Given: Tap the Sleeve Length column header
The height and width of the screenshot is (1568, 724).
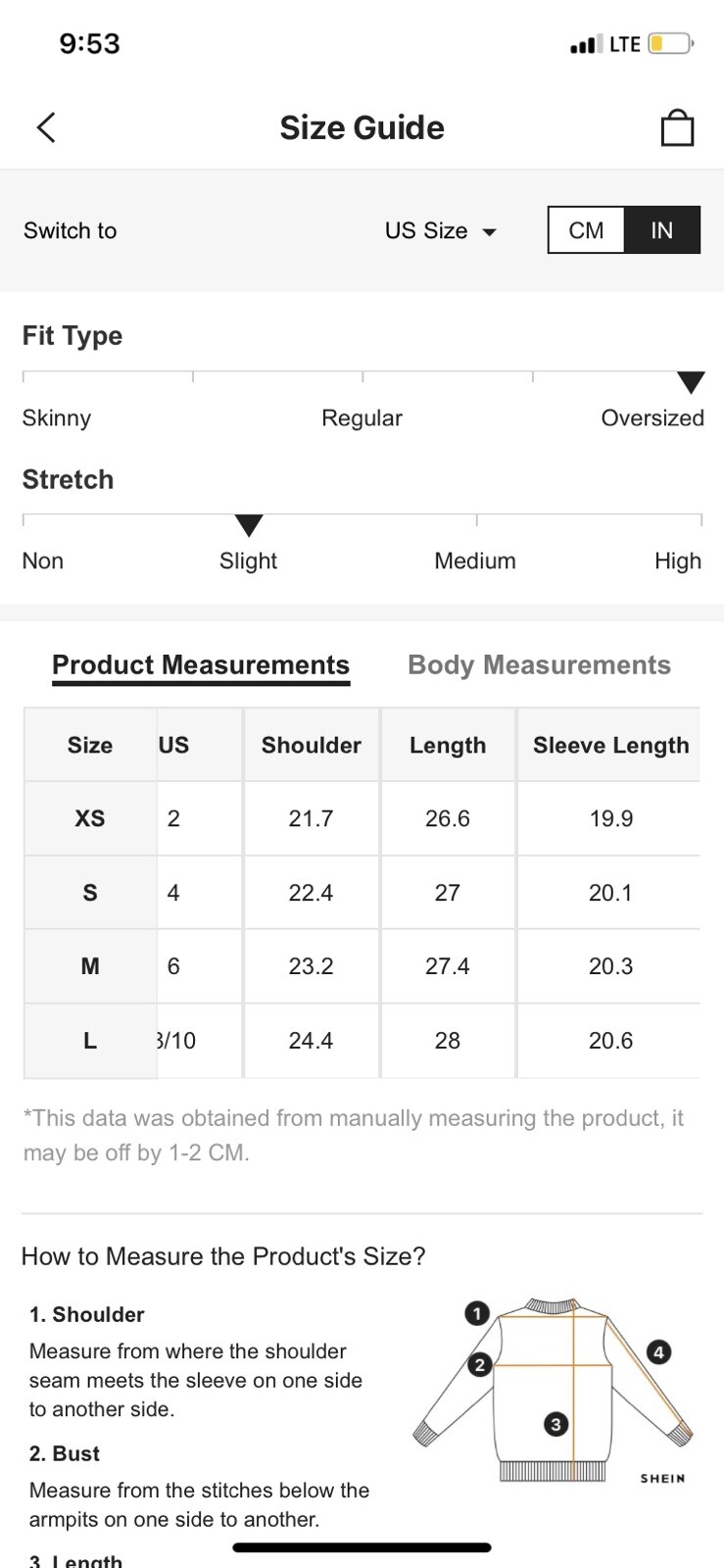Looking at the screenshot, I should click(610, 746).
